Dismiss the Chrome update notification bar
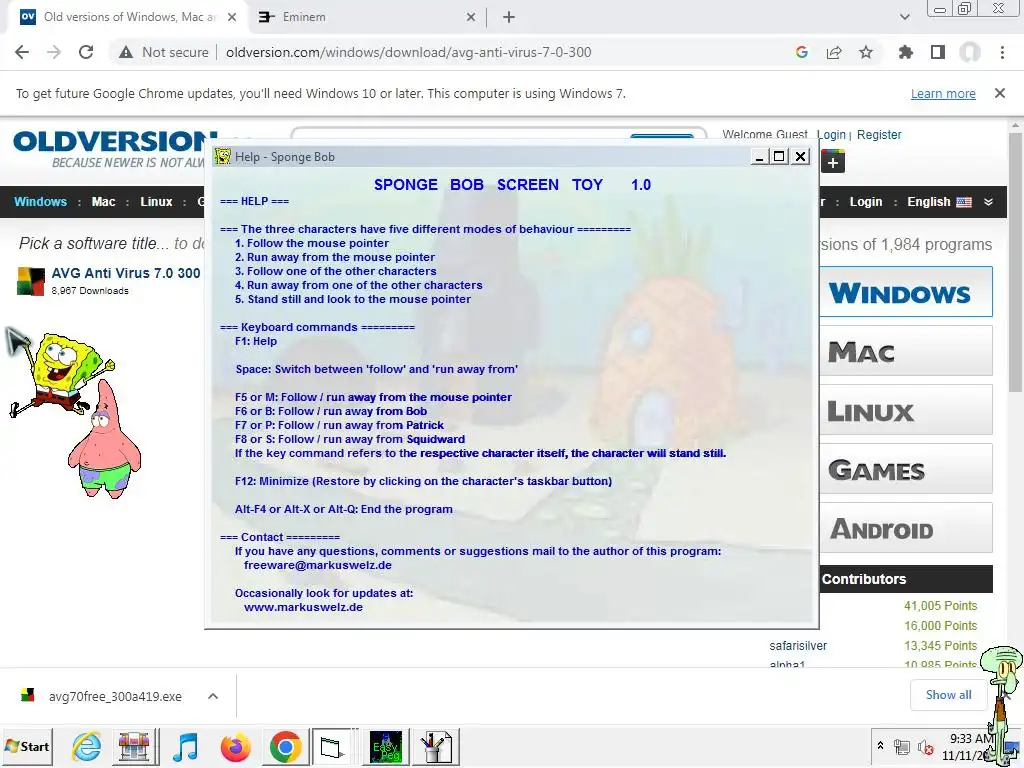 pyautogui.click(x=999, y=93)
